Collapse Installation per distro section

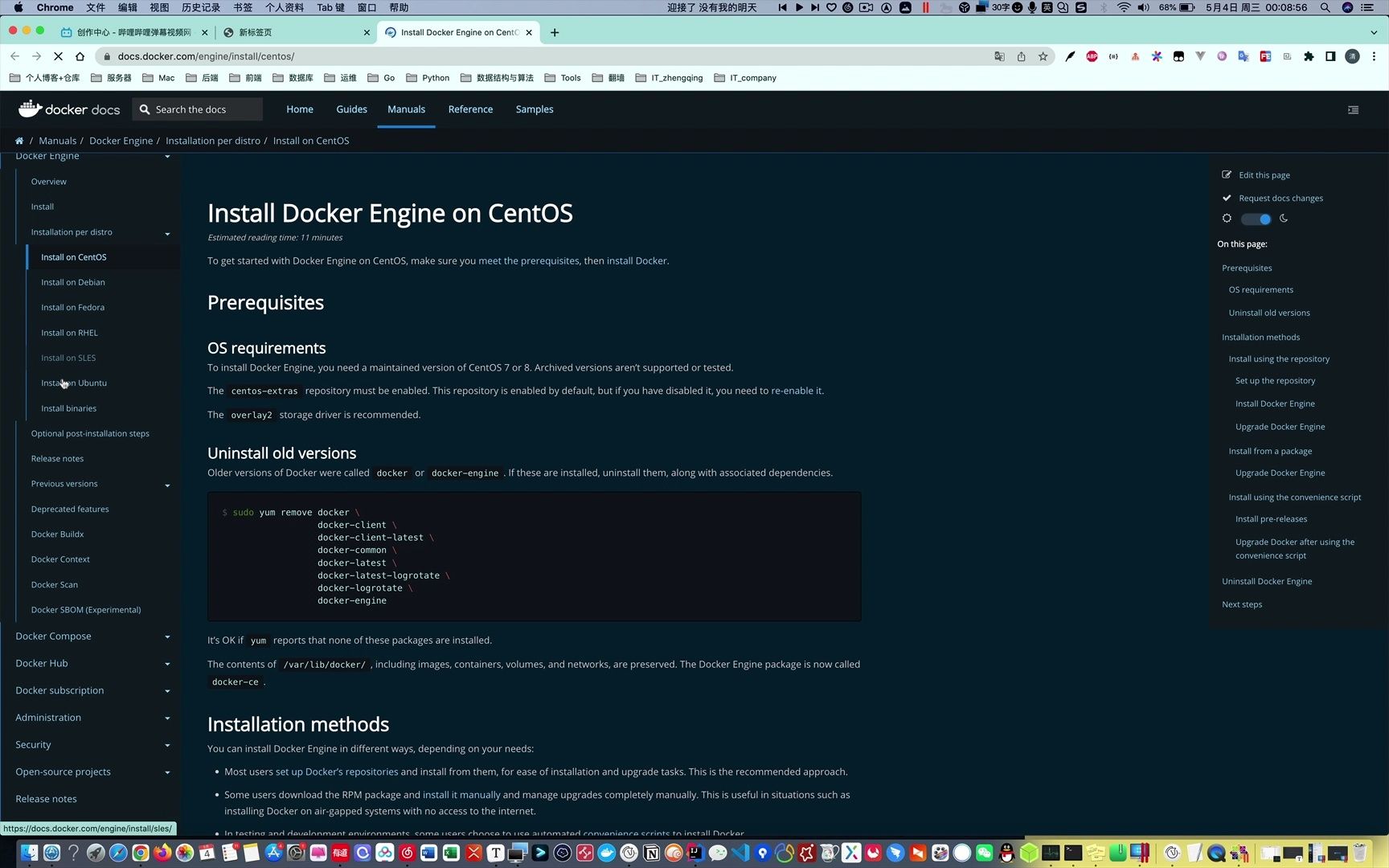pyautogui.click(x=167, y=234)
